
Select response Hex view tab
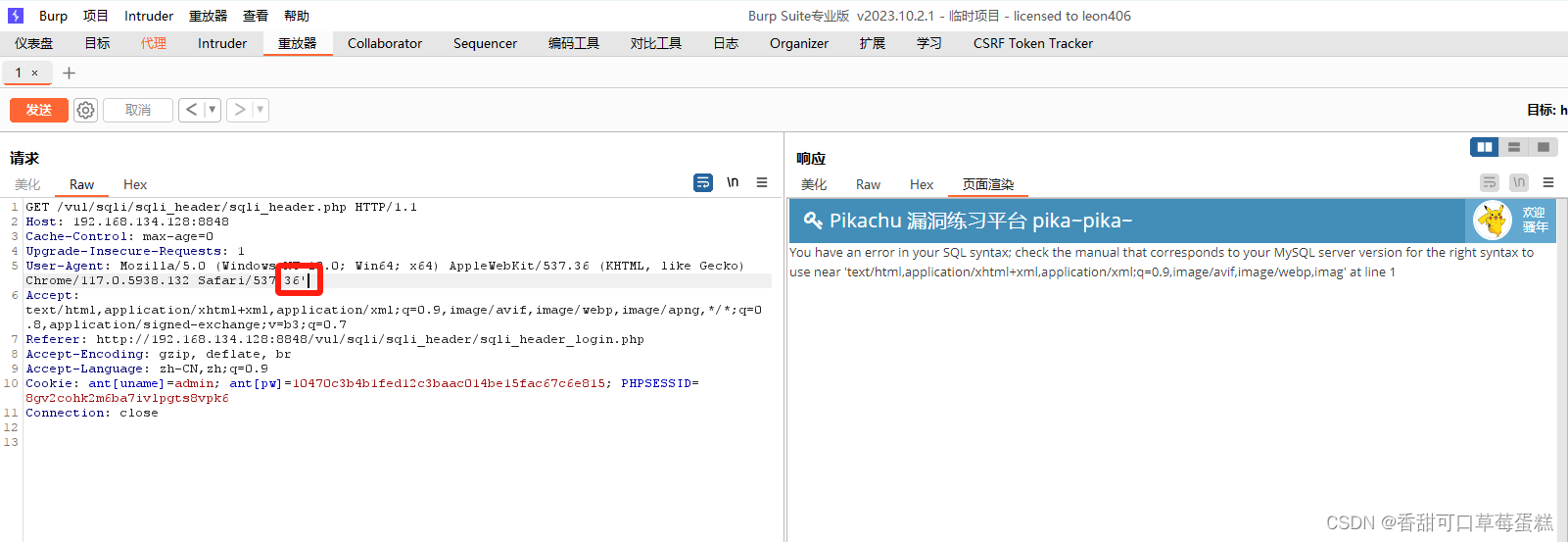click(922, 184)
